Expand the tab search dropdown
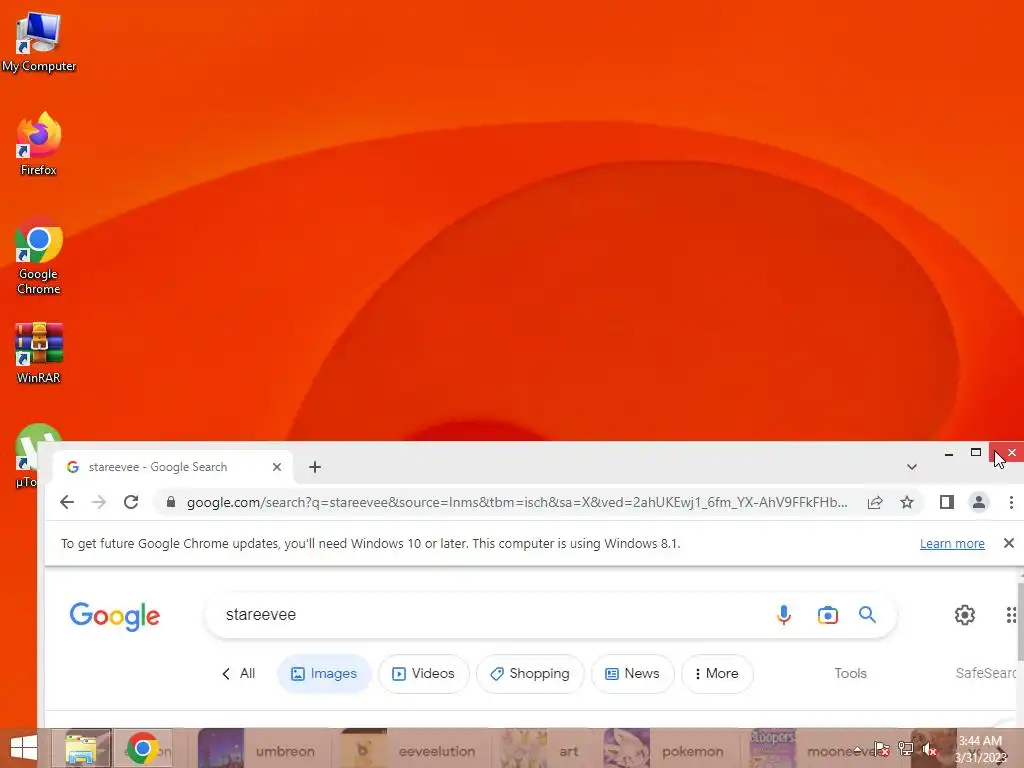 click(912, 467)
